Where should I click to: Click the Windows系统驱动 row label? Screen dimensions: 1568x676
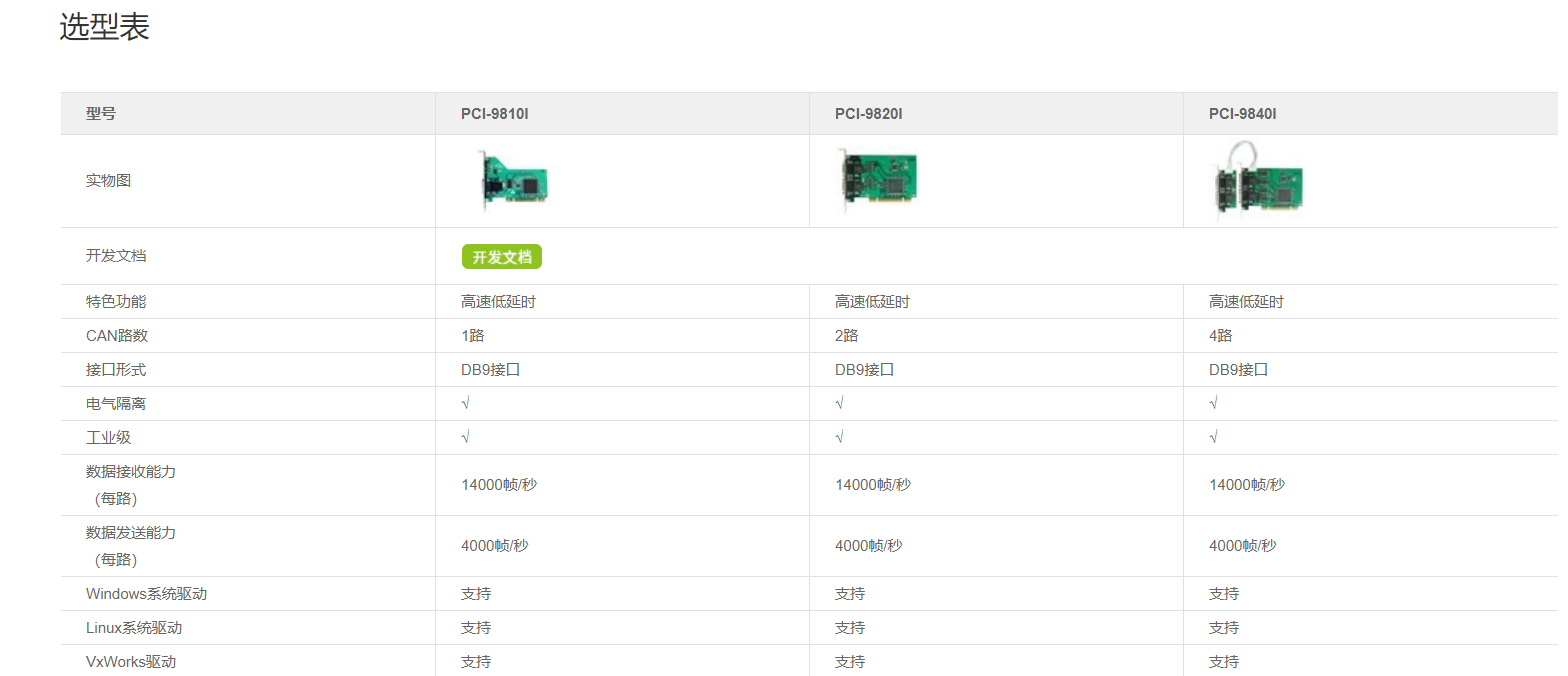[x=146, y=593]
